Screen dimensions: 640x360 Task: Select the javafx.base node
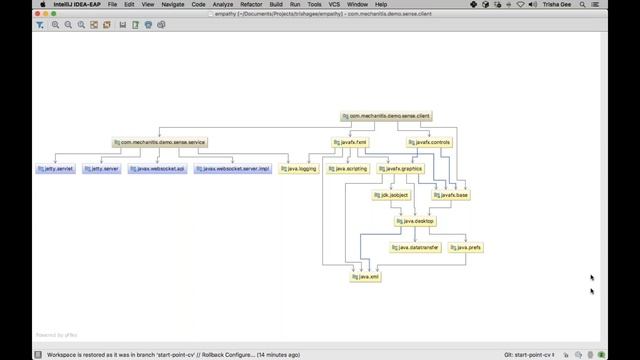(451, 195)
